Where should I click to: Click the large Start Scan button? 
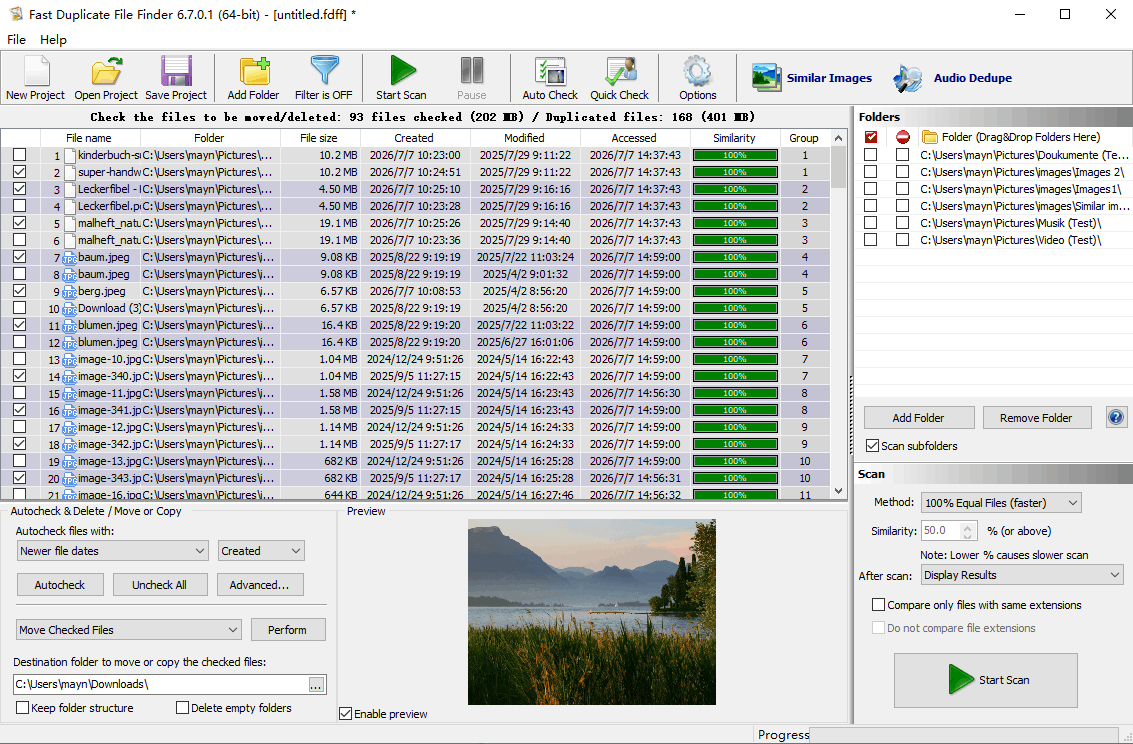(x=986, y=680)
